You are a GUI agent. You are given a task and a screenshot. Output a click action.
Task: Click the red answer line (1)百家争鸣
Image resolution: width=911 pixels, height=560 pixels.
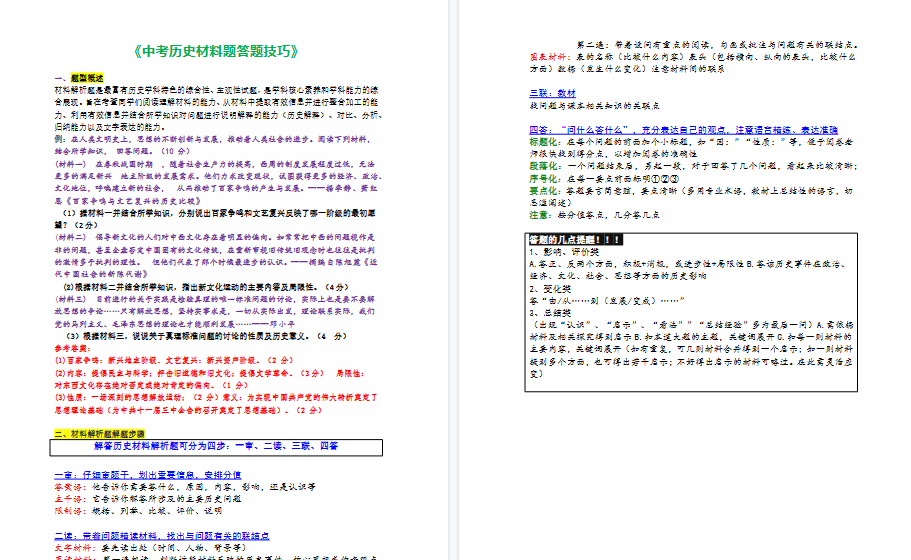pos(174,361)
